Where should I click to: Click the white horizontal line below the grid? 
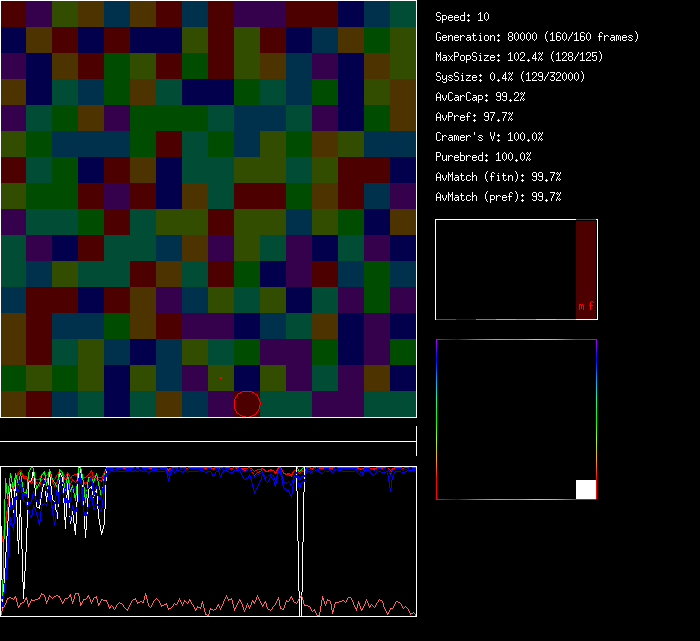pos(208,441)
